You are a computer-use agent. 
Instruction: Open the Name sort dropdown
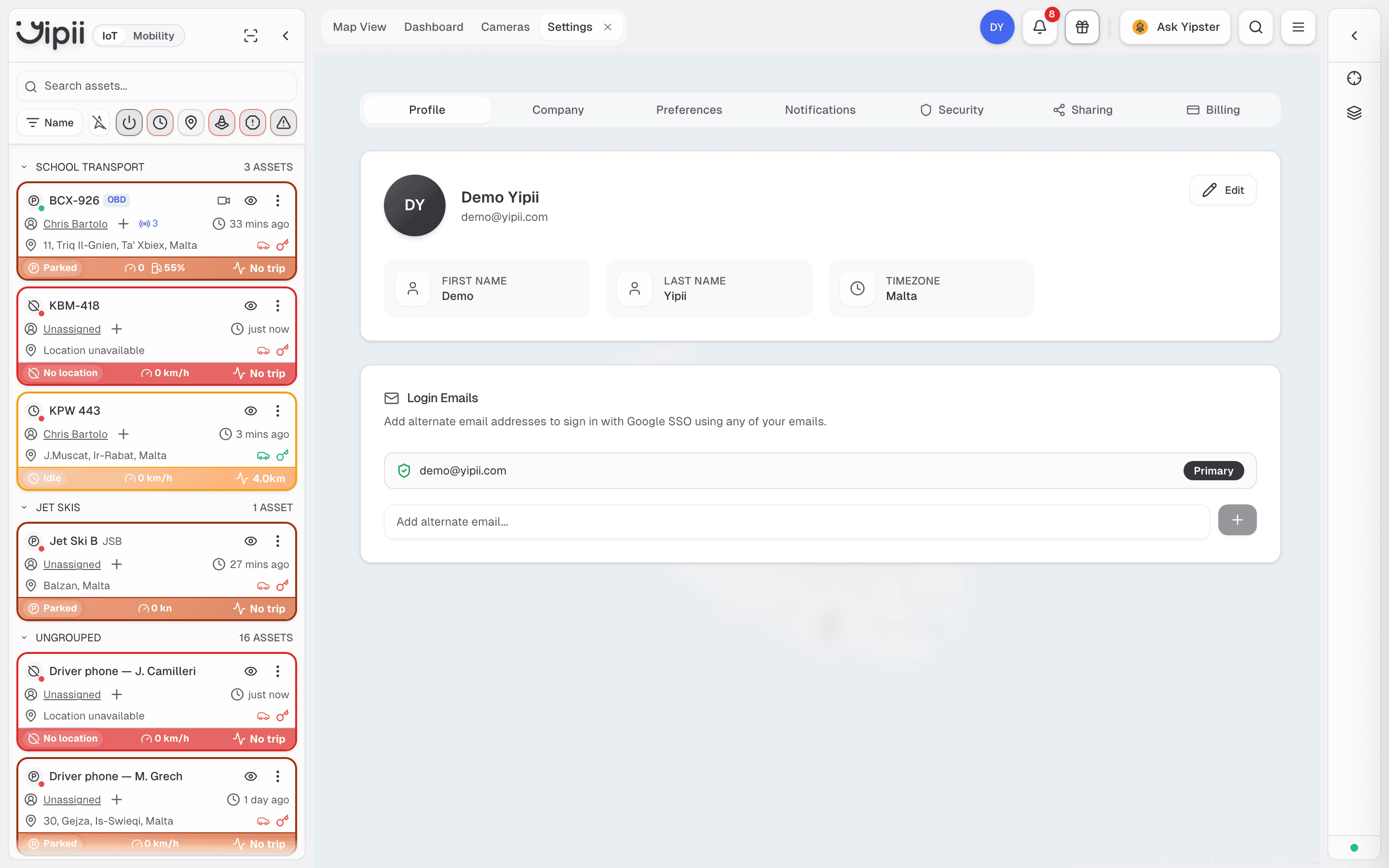click(x=50, y=122)
